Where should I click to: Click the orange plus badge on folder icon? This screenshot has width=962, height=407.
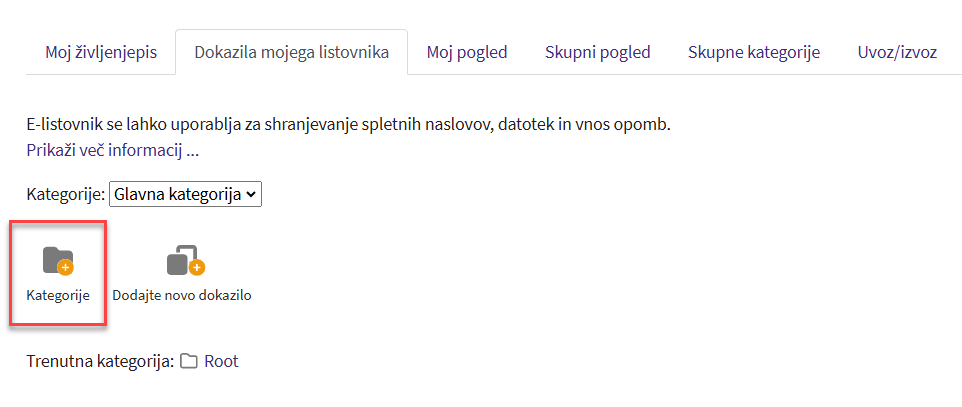[66, 267]
